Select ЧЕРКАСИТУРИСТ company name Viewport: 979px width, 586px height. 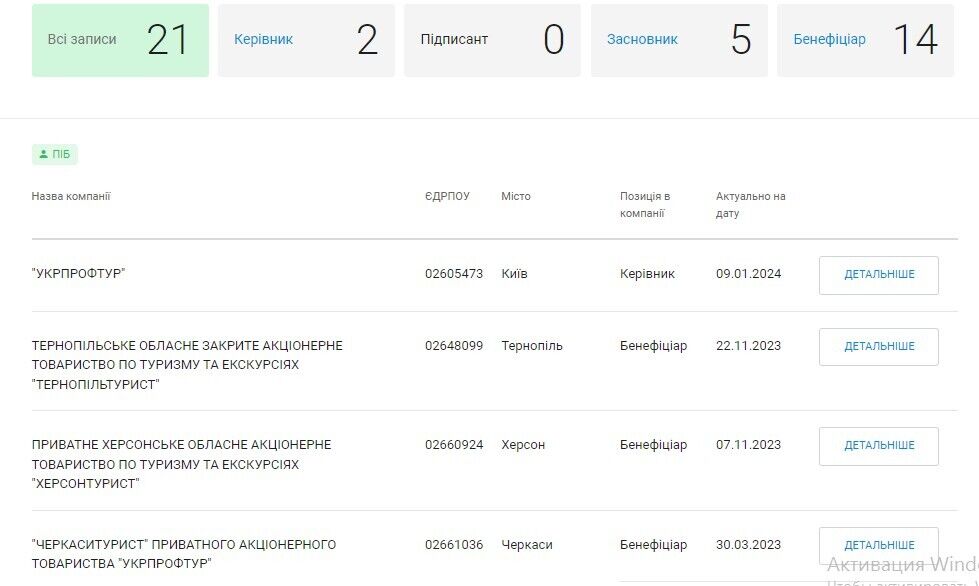click(184, 554)
